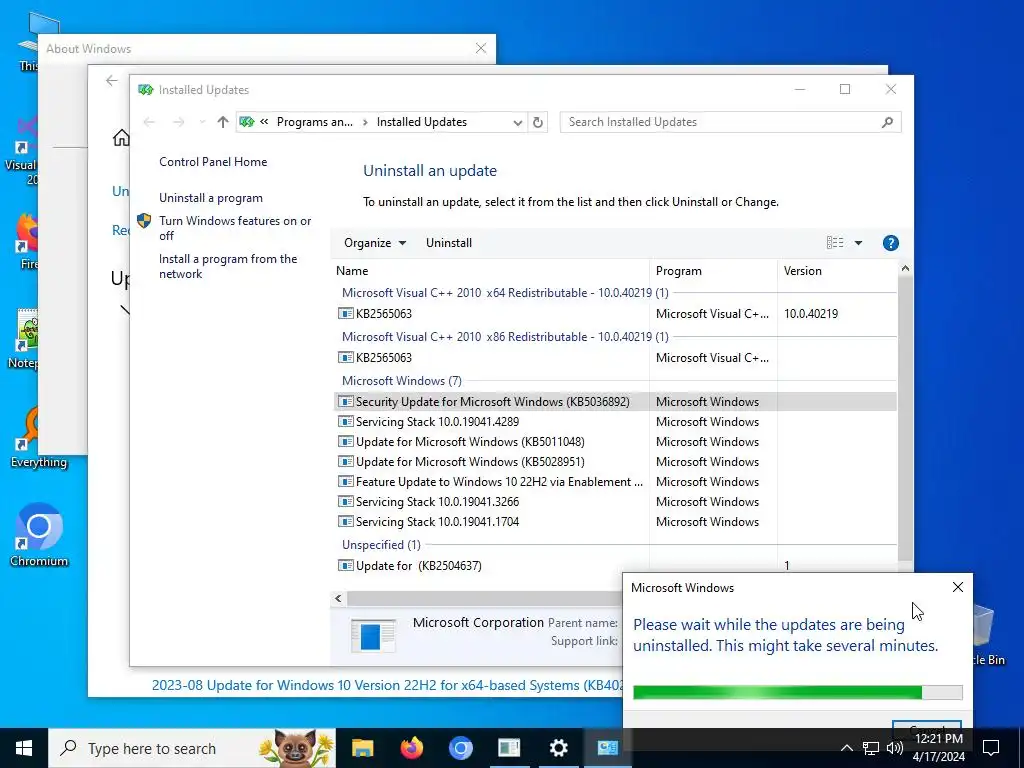
Task: Click the network icon in system tray
Action: point(871,748)
